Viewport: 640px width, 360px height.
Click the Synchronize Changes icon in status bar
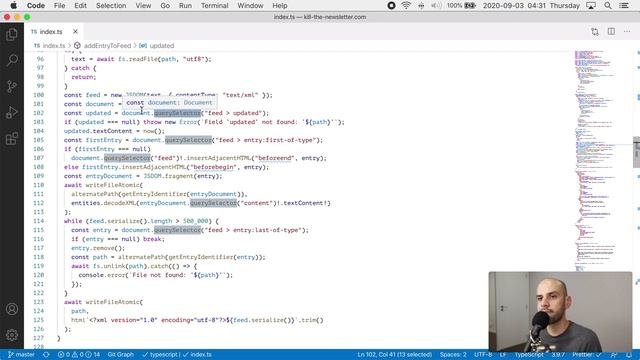point(46,355)
